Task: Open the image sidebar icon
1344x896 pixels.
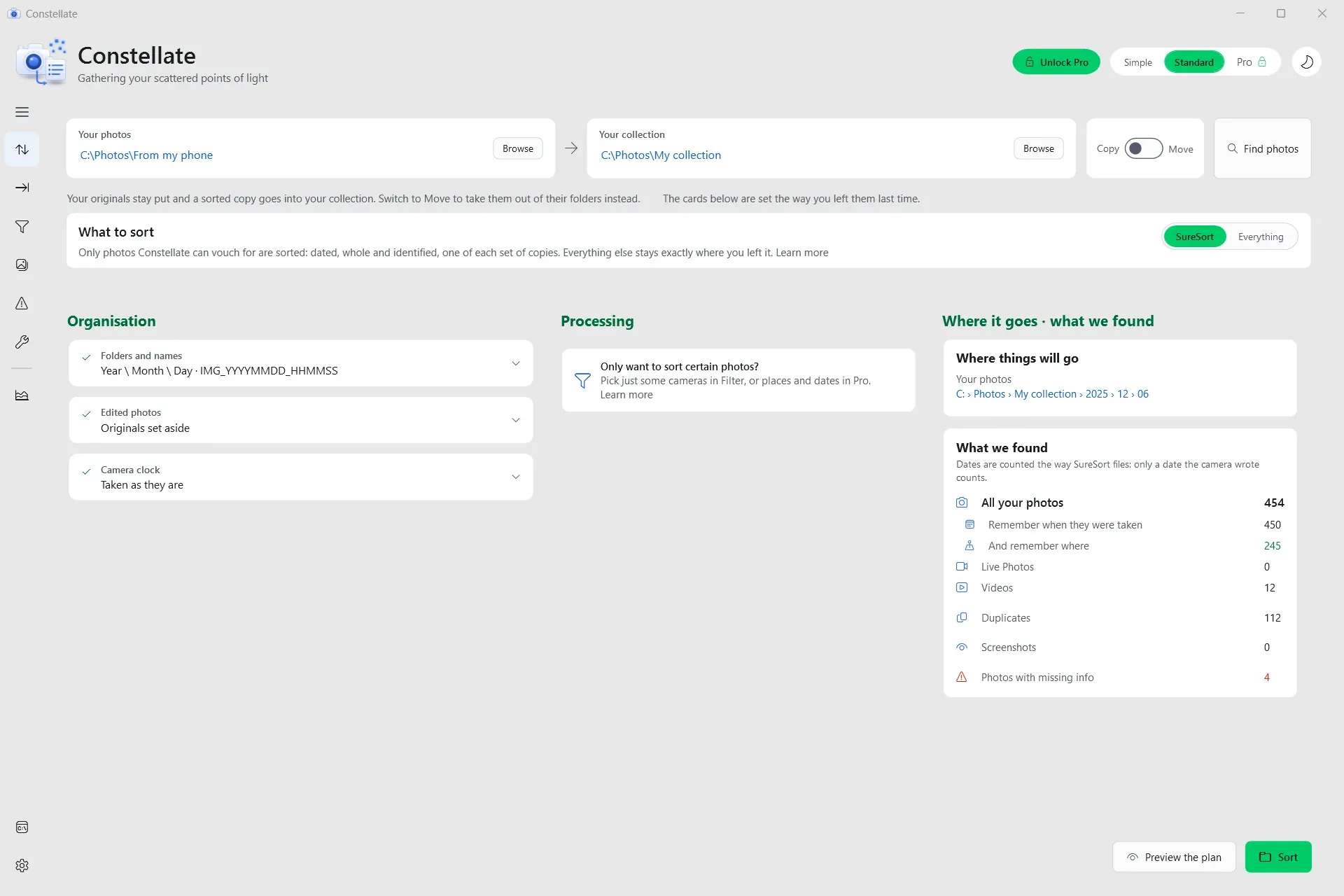Action: pos(22,265)
